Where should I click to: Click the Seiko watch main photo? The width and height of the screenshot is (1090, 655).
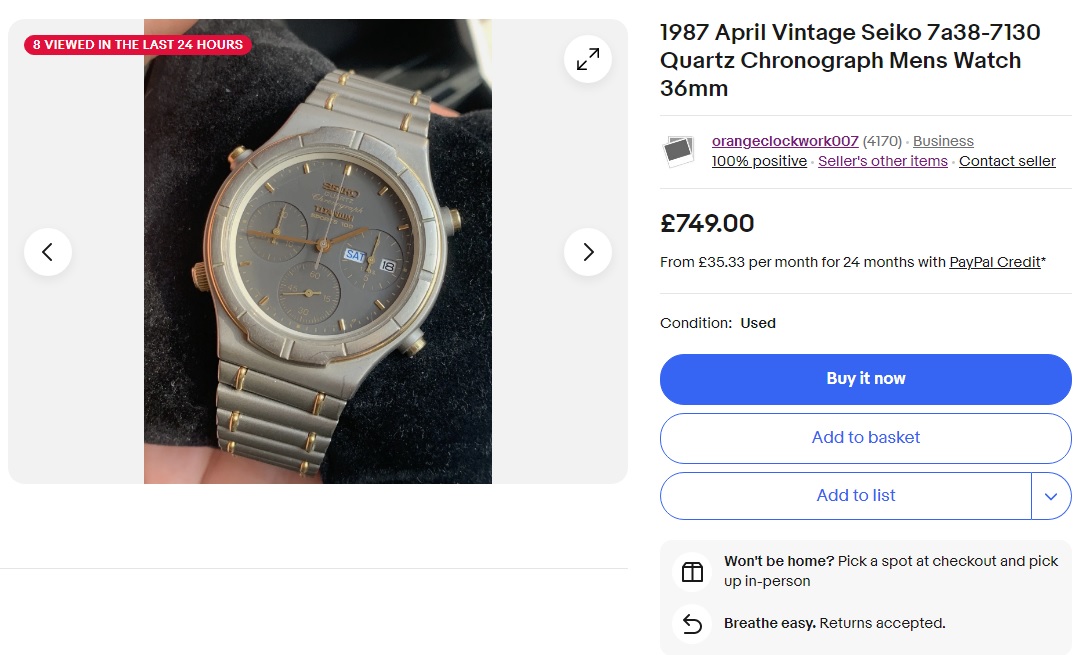pyautogui.click(x=318, y=252)
